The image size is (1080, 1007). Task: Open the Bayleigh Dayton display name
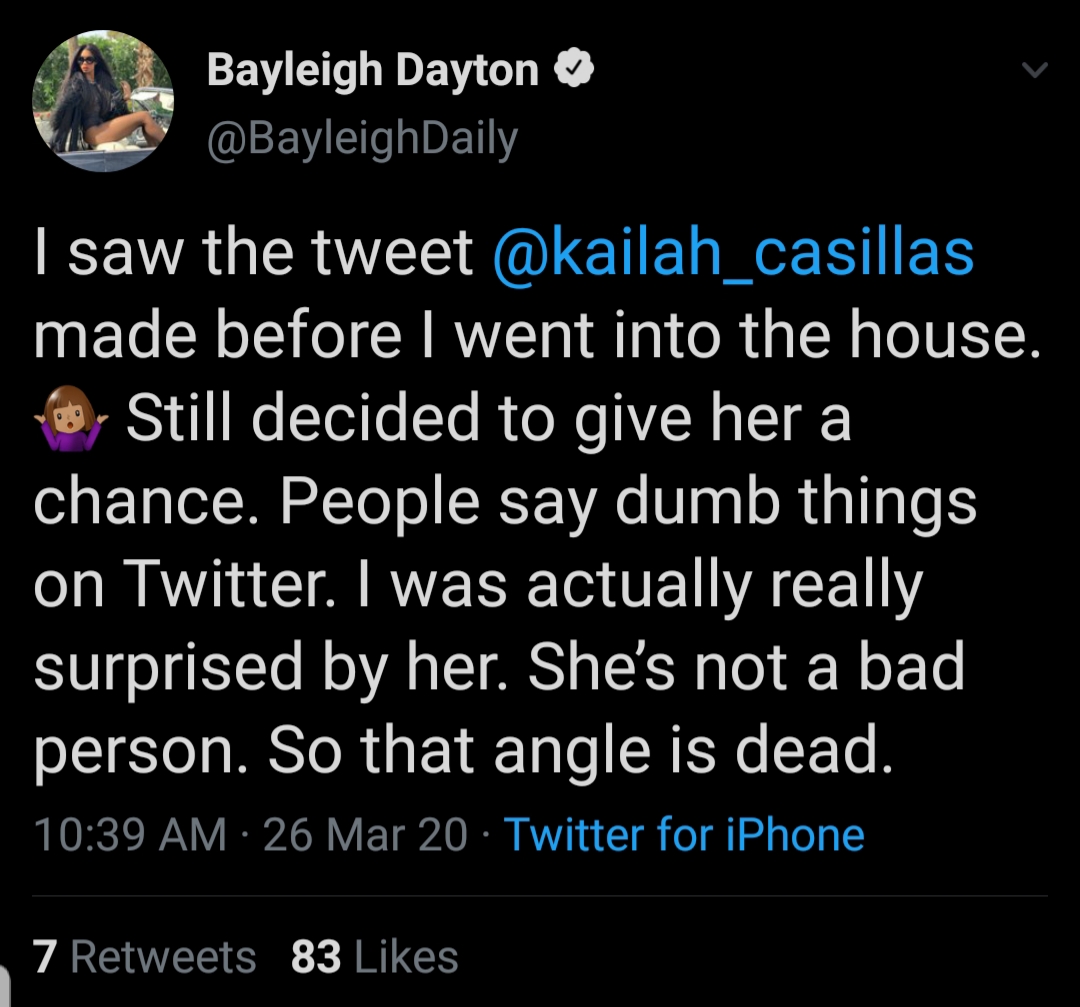(373, 72)
